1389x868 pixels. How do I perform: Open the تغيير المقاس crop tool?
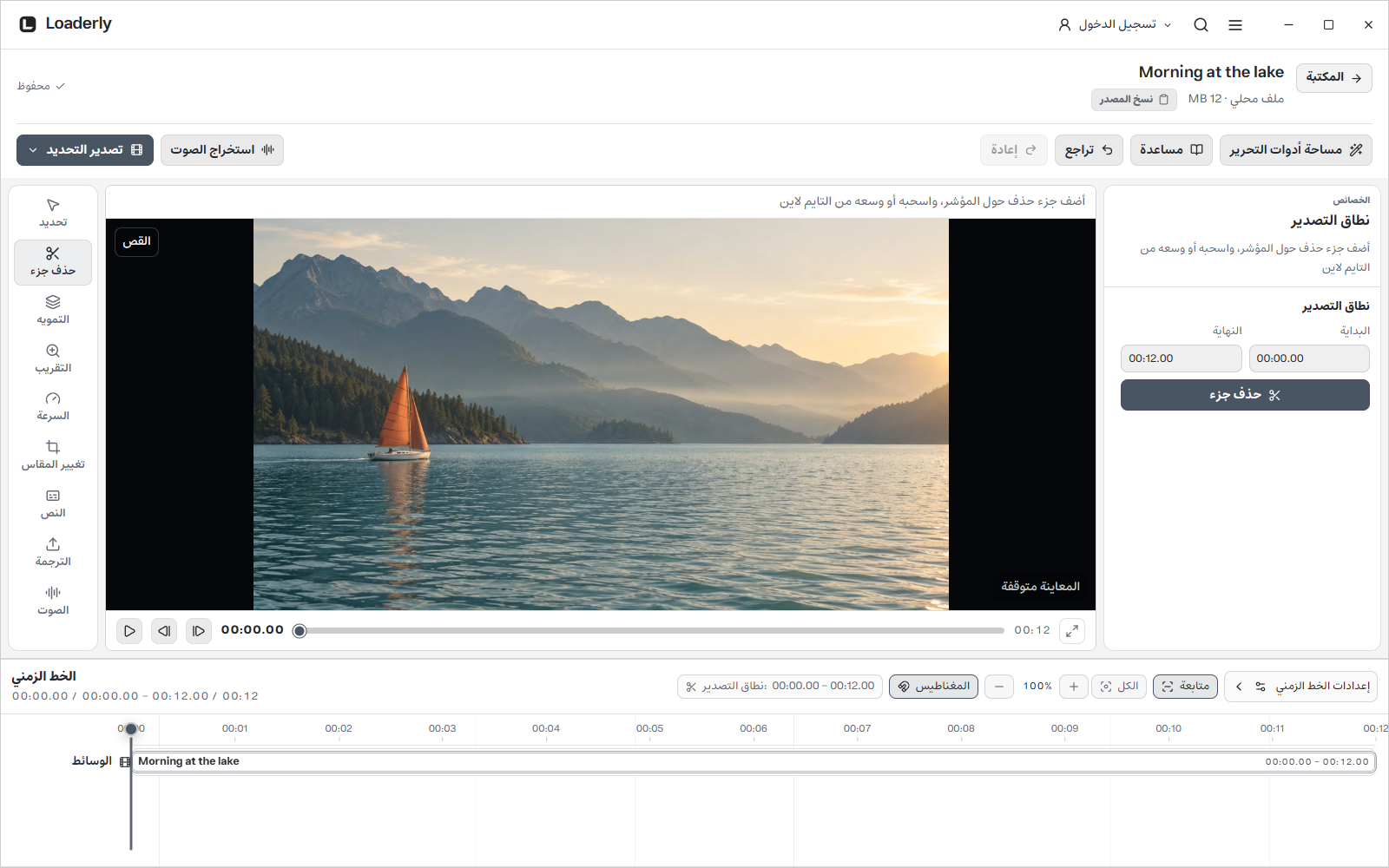53,456
